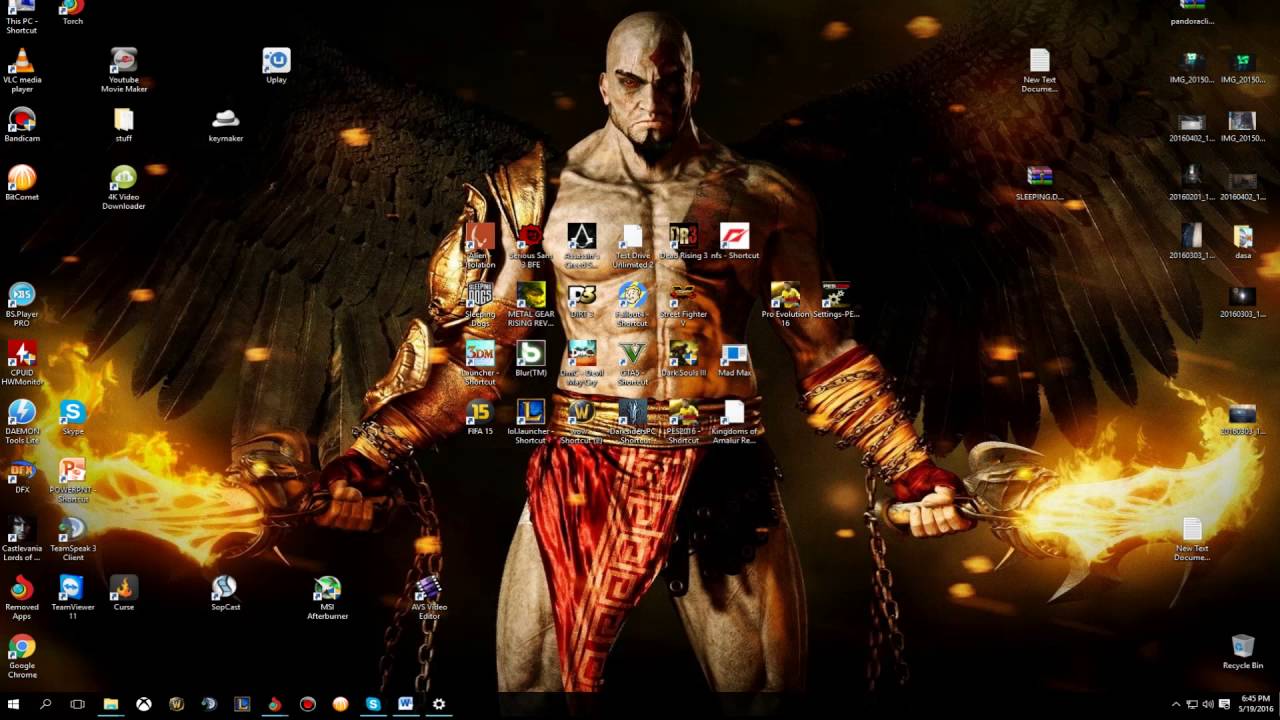The width and height of the screenshot is (1280, 720).
Task: Open the POWERPNT shortcut icon
Action: pyautogui.click(x=72, y=481)
